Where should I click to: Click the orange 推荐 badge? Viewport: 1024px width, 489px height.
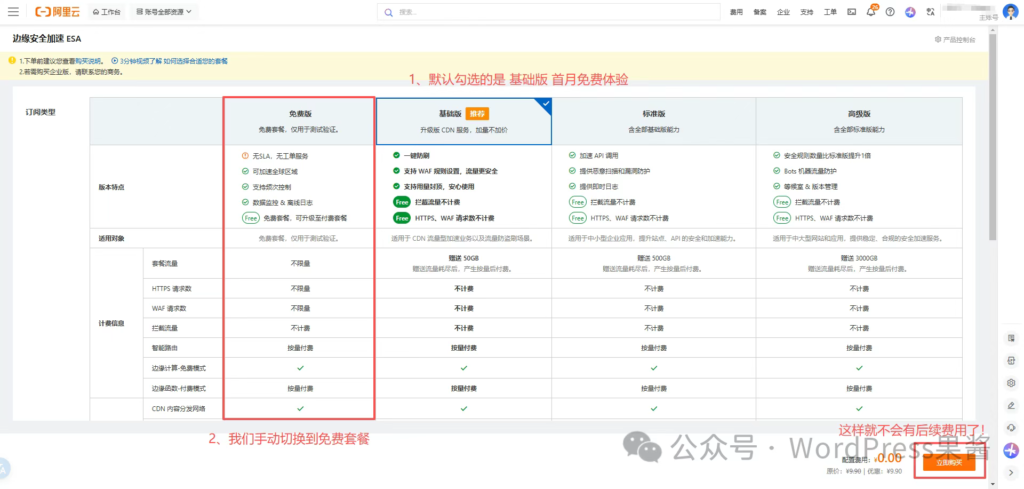pyautogui.click(x=477, y=113)
